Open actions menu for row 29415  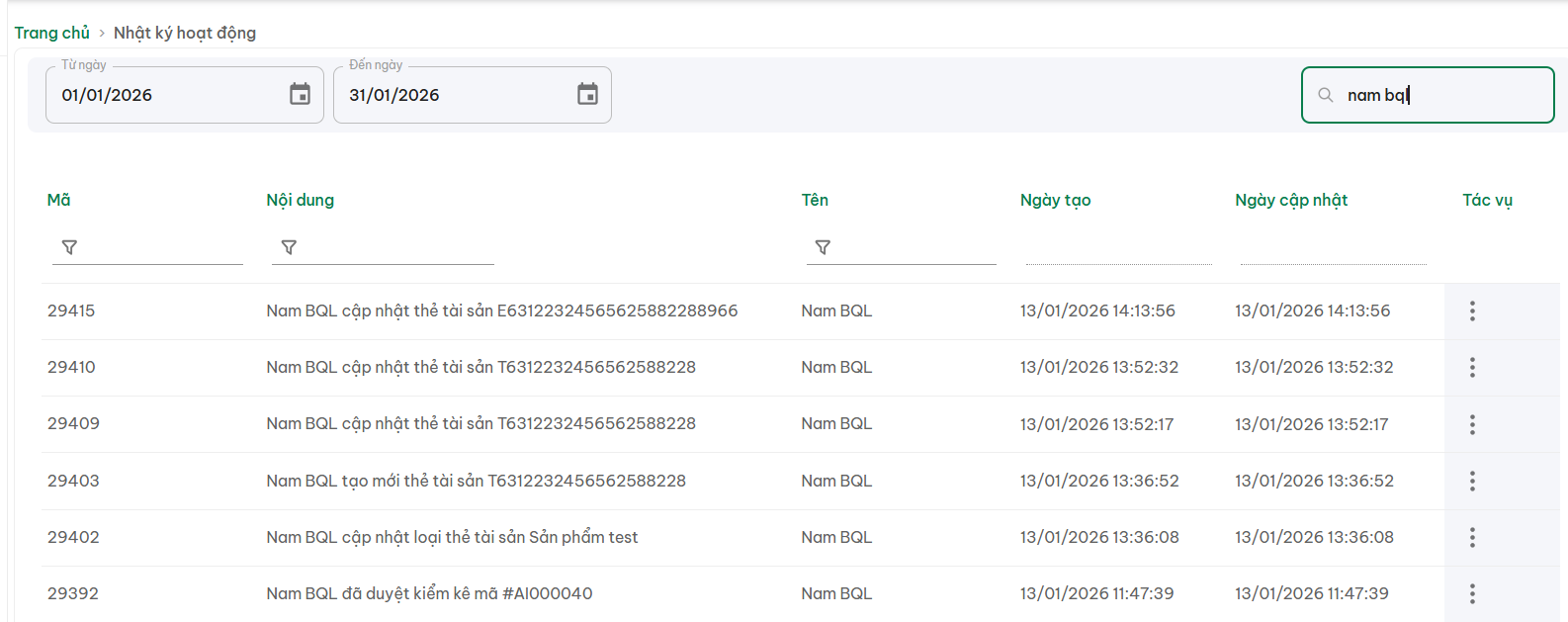click(x=1472, y=311)
